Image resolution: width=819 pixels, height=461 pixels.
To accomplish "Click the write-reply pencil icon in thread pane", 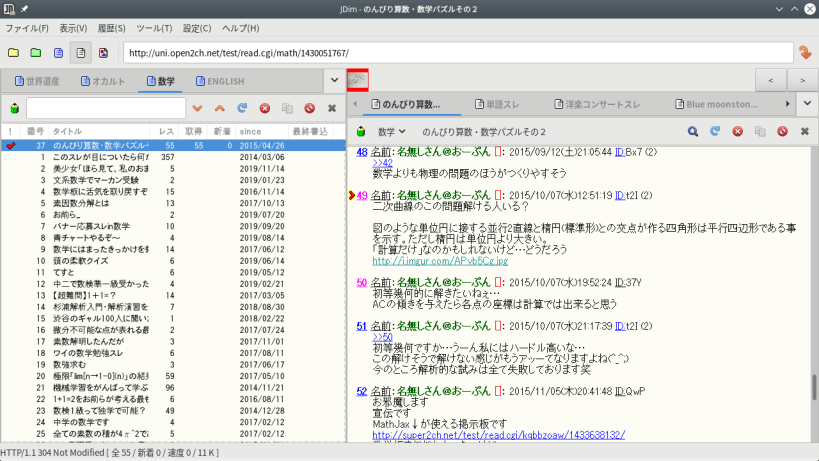I will tap(360, 132).
